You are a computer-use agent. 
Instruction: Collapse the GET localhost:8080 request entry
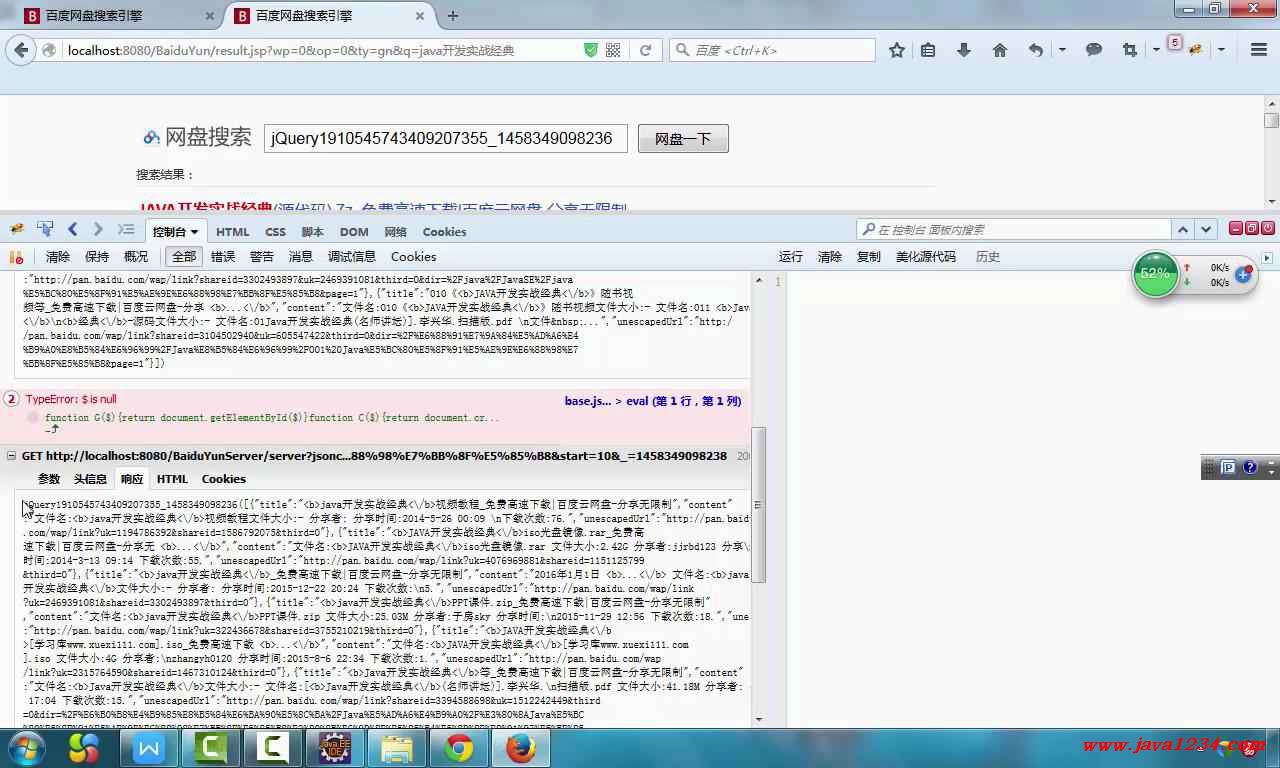click(12, 455)
